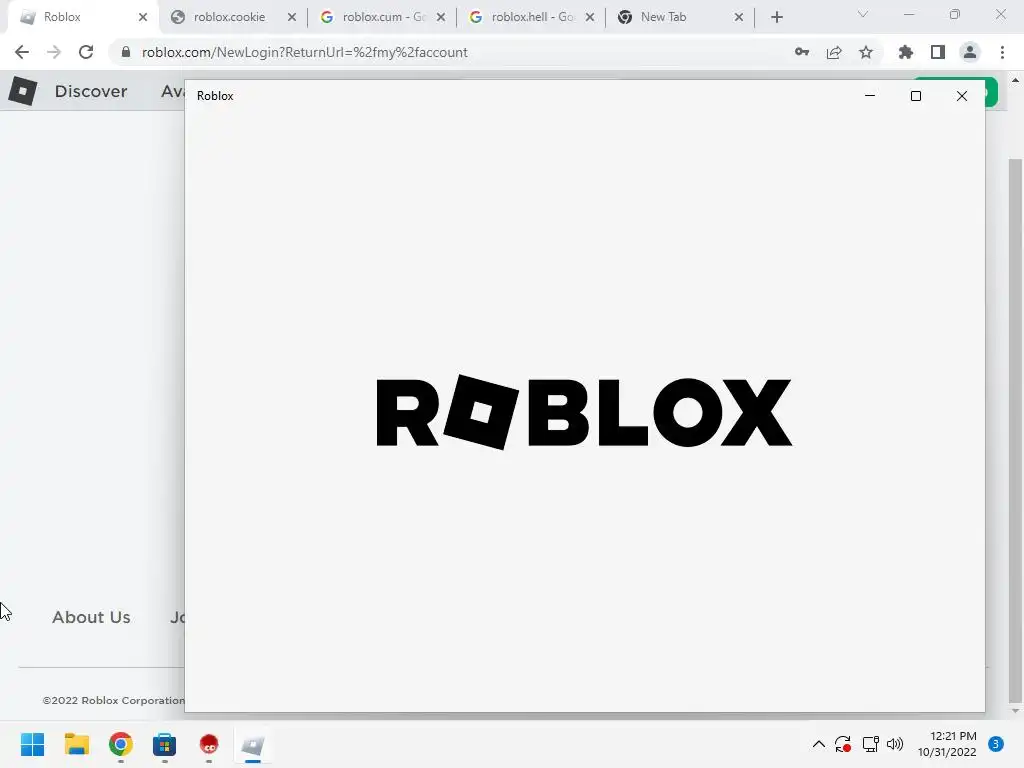This screenshot has height=768, width=1024.
Task: Open the notification center badge
Action: [996, 744]
